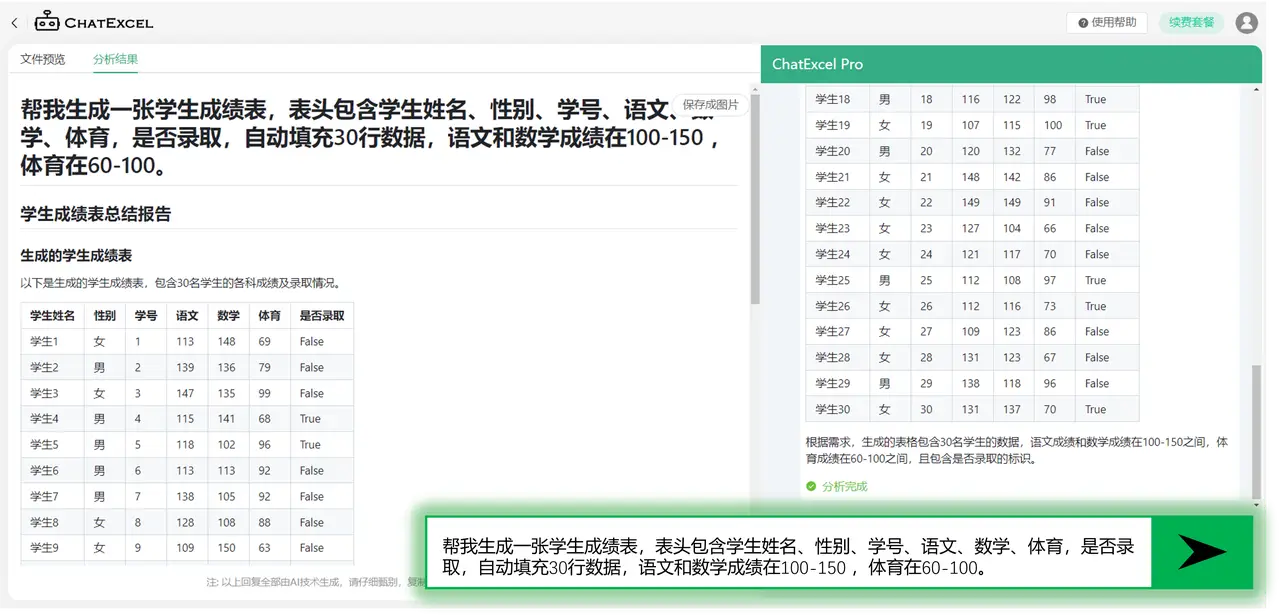
Task: Select 学生24 row in chat table
Action: tap(972, 254)
